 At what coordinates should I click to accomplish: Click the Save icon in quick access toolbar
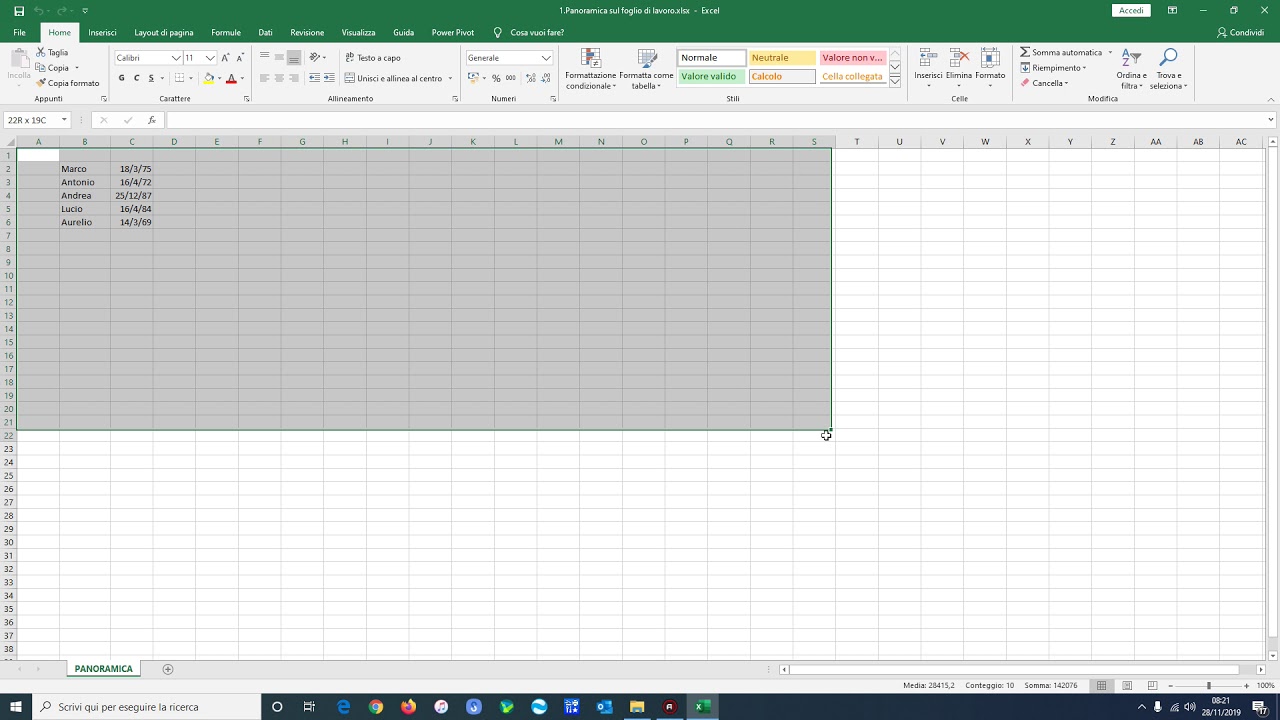19,10
